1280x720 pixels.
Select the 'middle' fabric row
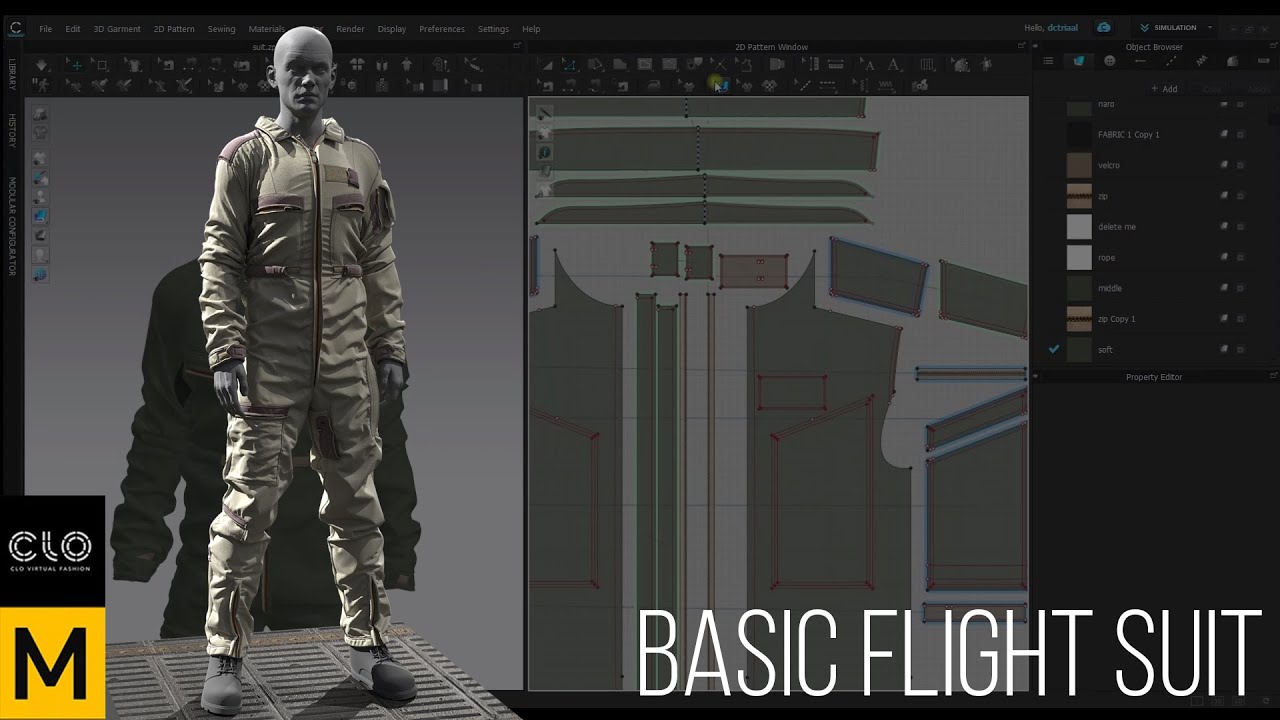pyautogui.click(x=1155, y=288)
